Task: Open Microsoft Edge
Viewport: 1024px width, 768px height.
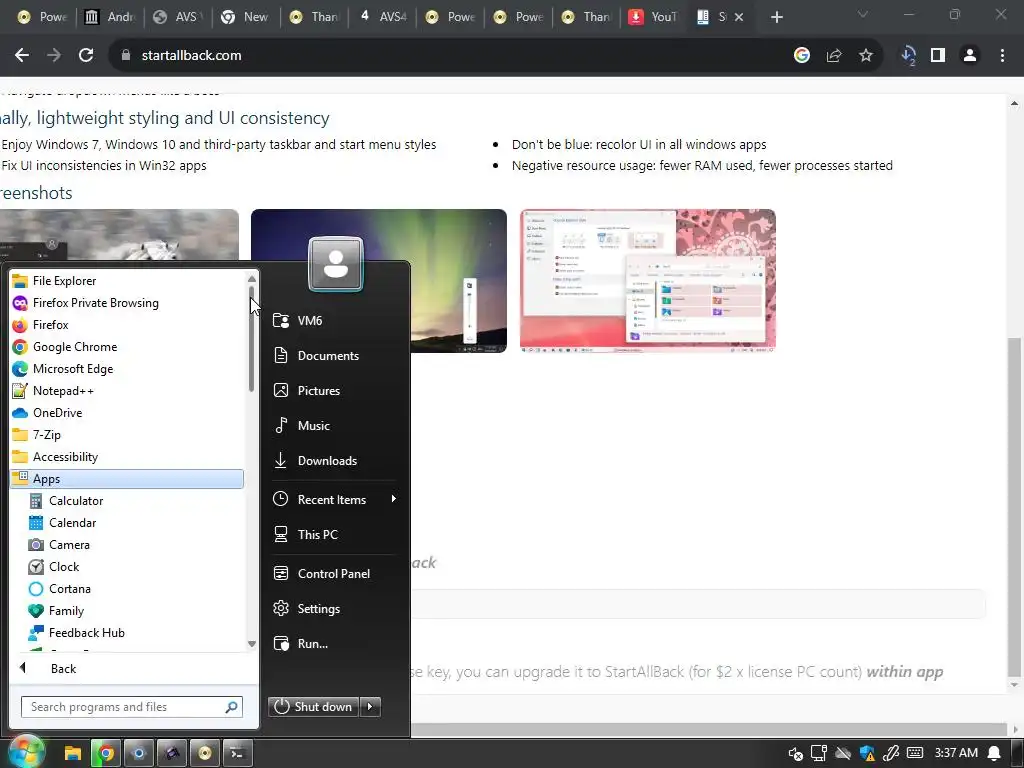Action: pos(127,369)
